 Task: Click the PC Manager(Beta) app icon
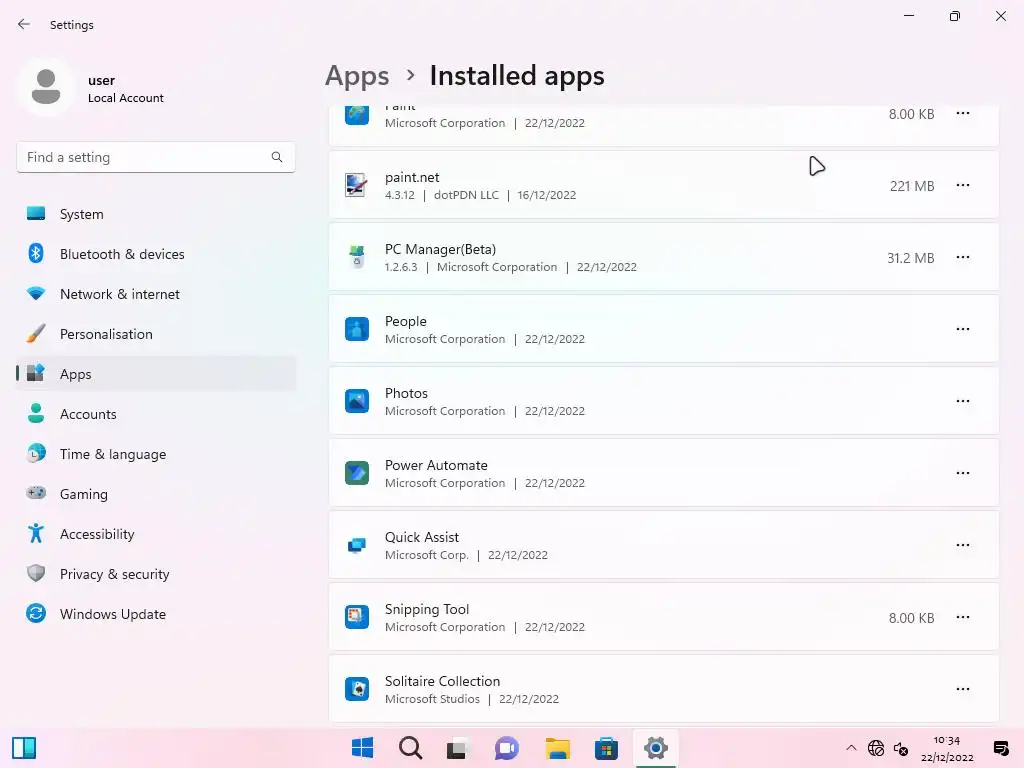(357, 257)
